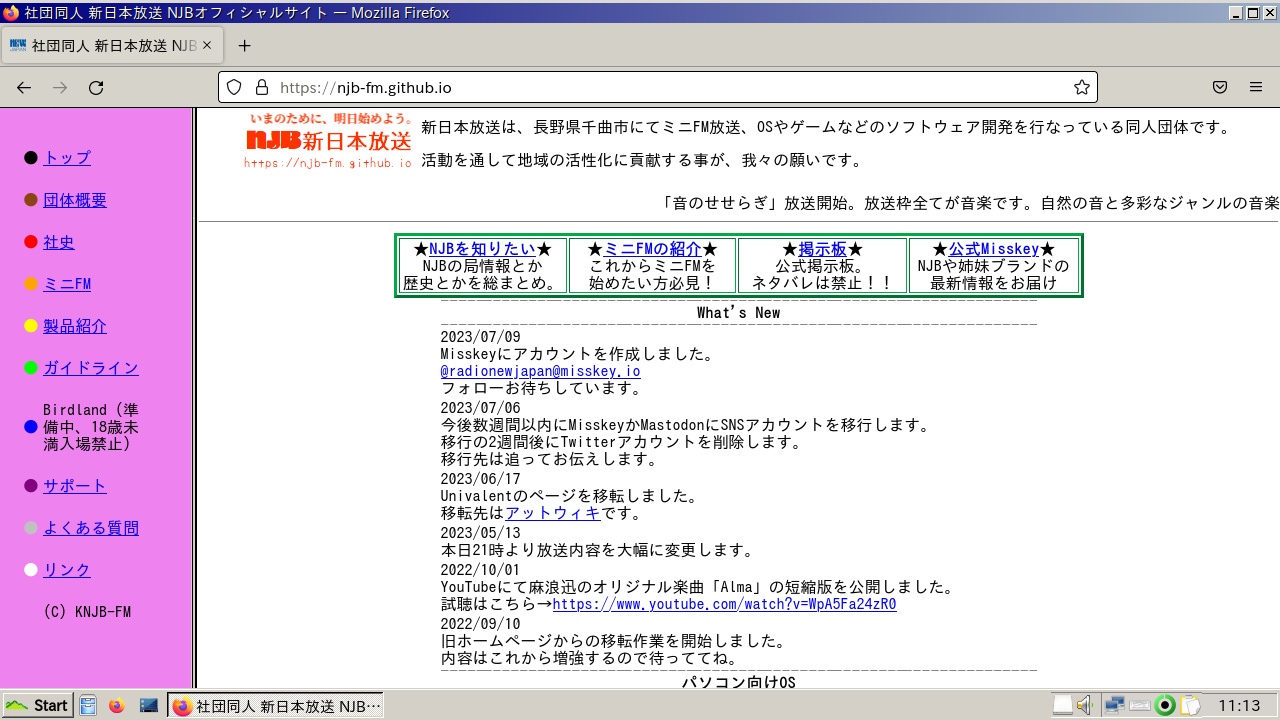Click the ミニFMの紹介 link
The image size is (1280, 720).
pyautogui.click(x=652, y=249)
